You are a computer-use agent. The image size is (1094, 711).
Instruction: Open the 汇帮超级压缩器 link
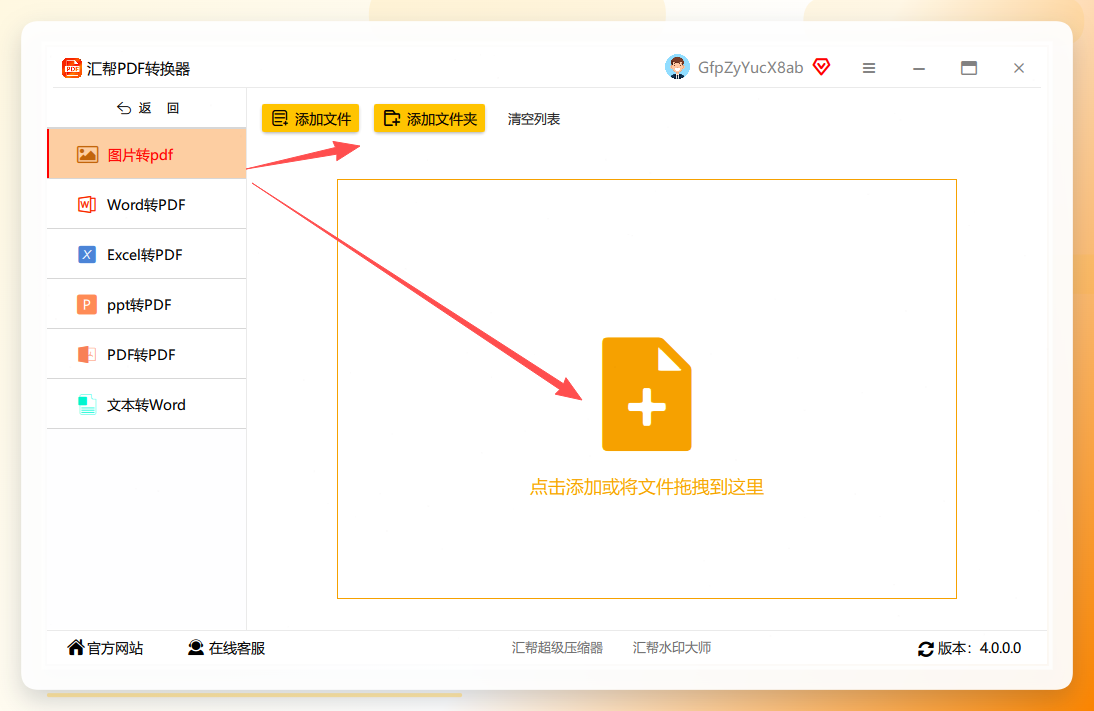click(557, 648)
